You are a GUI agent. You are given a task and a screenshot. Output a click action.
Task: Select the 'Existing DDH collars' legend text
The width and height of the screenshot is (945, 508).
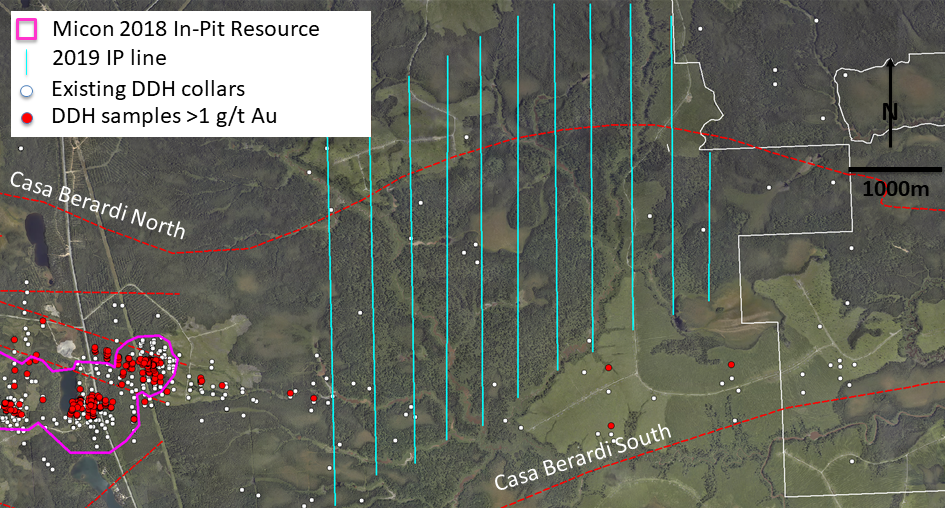[x=148, y=89]
